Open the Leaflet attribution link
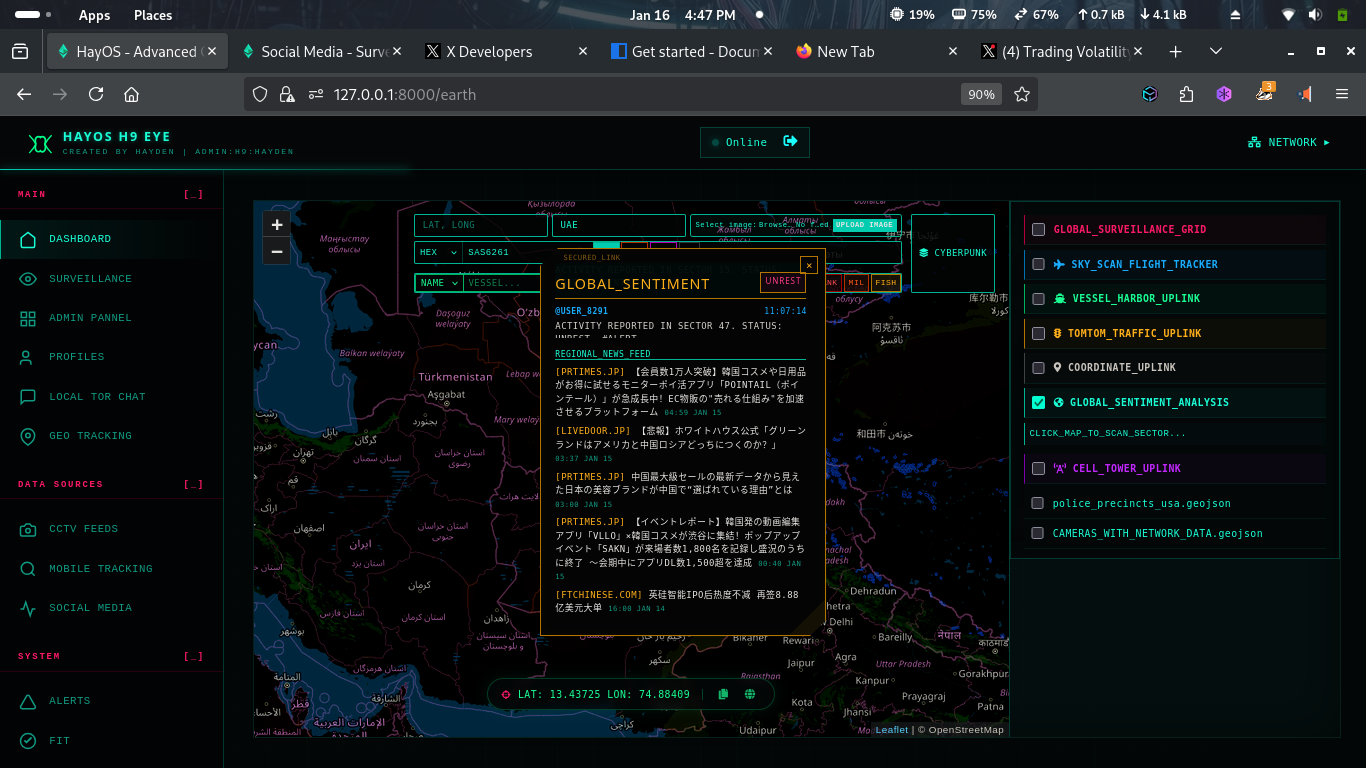The width and height of the screenshot is (1366, 768). click(890, 729)
